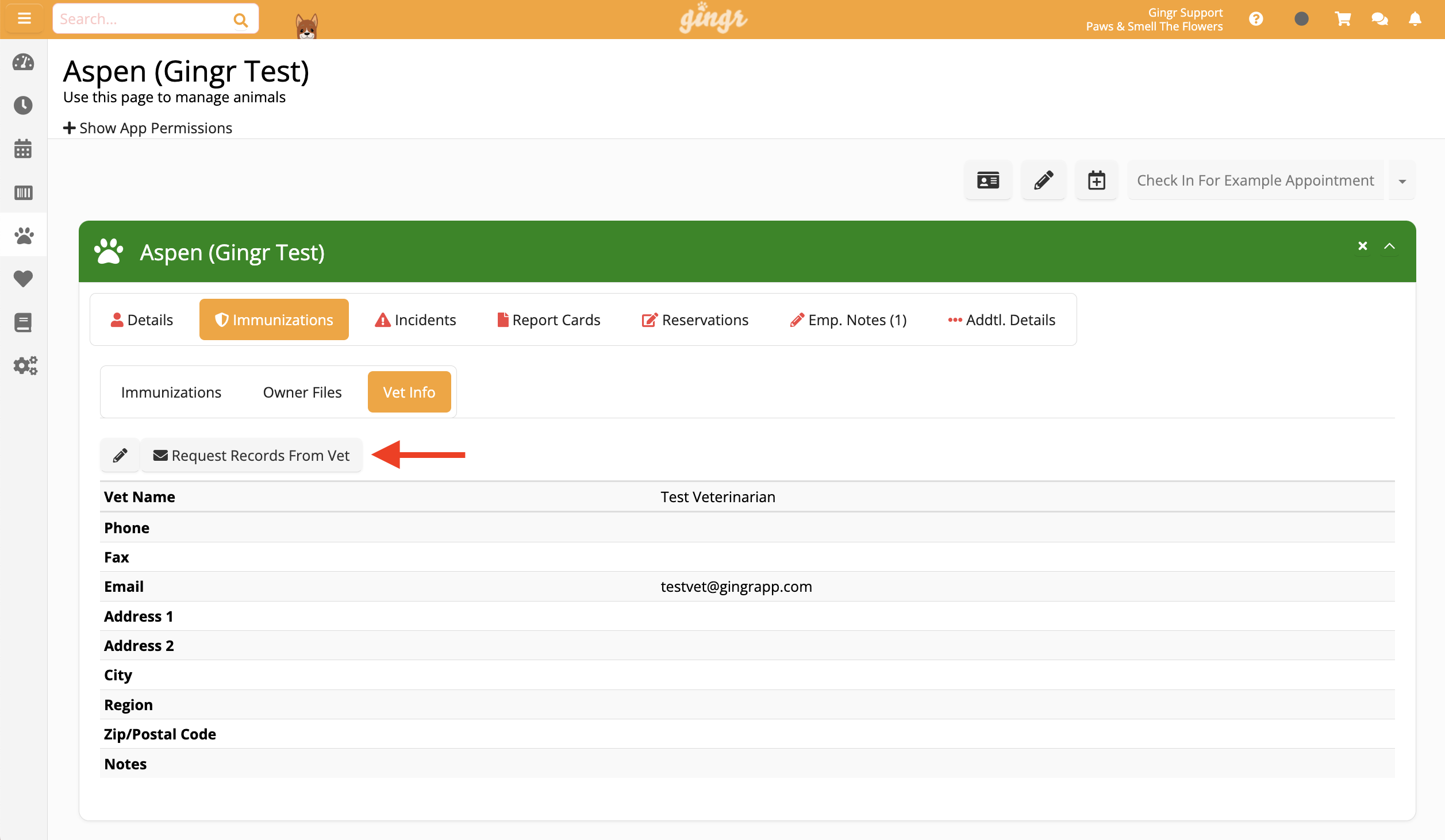This screenshot has height=840, width=1445.
Task: Click Gingr Support account name
Action: 1185,12
